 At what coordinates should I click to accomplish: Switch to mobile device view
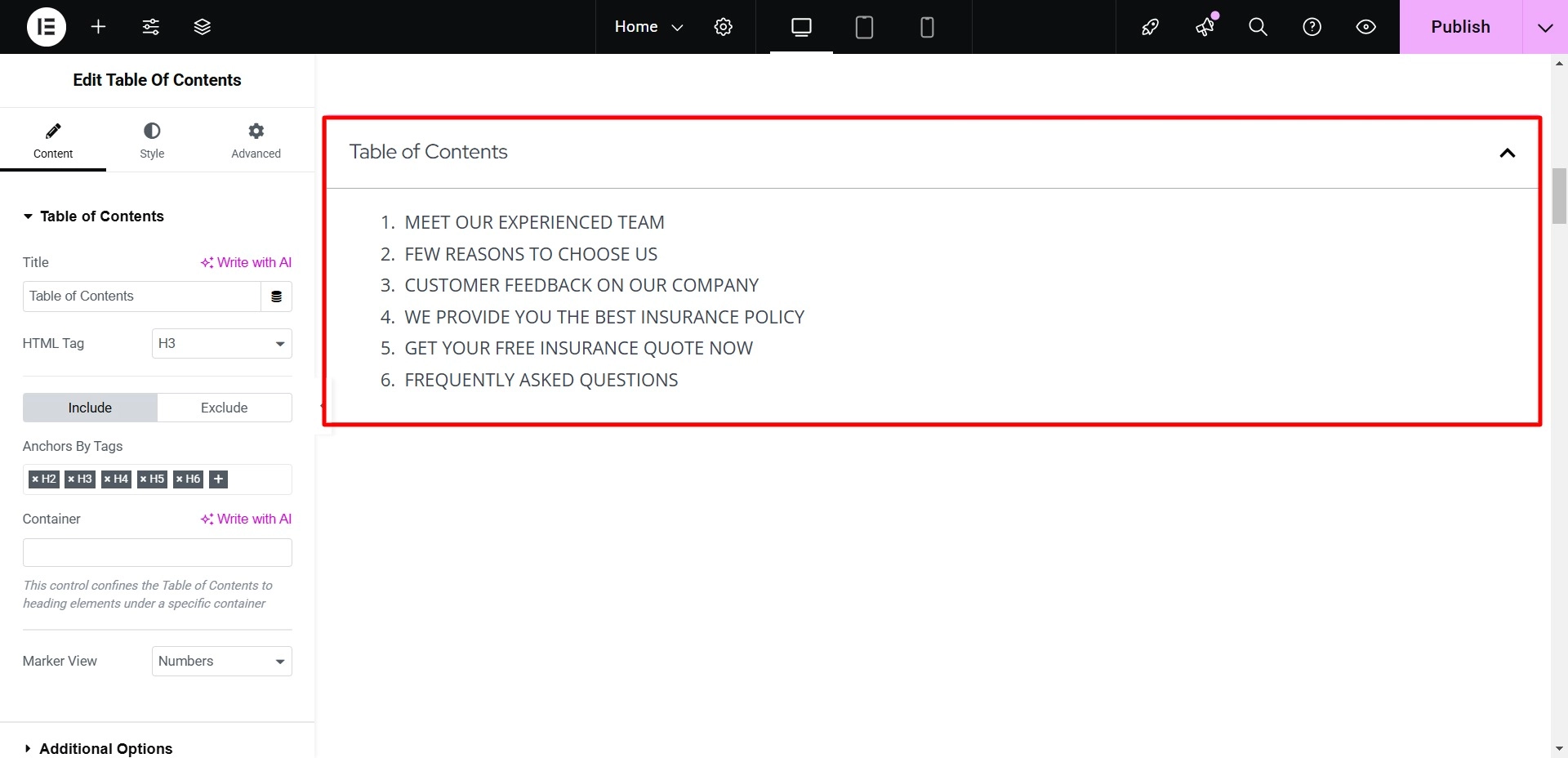click(x=927, y=27)
